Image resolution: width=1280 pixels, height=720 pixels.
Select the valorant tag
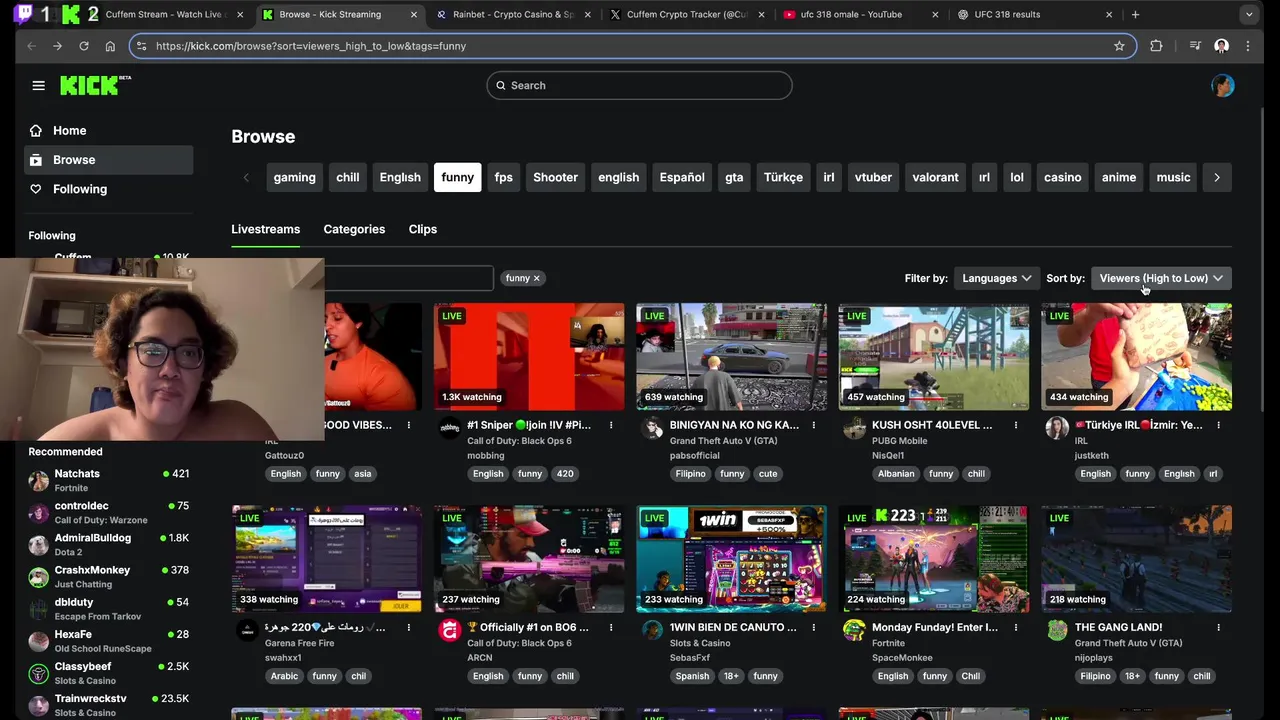(935, 177)
